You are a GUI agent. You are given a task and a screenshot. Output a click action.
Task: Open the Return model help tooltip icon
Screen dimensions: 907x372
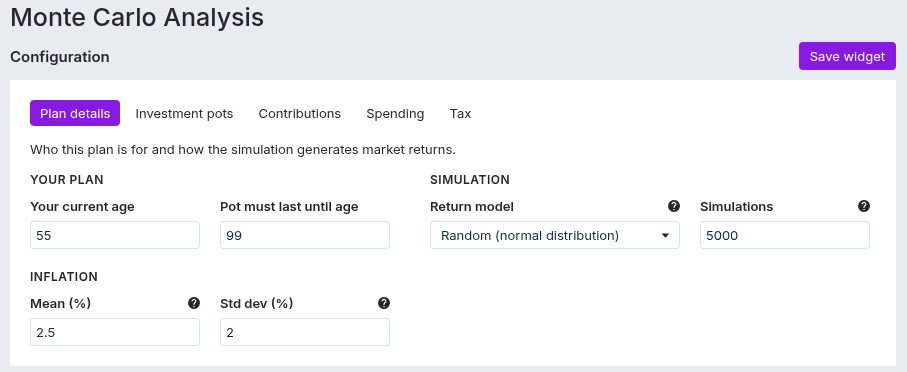(x=673, y=206)
